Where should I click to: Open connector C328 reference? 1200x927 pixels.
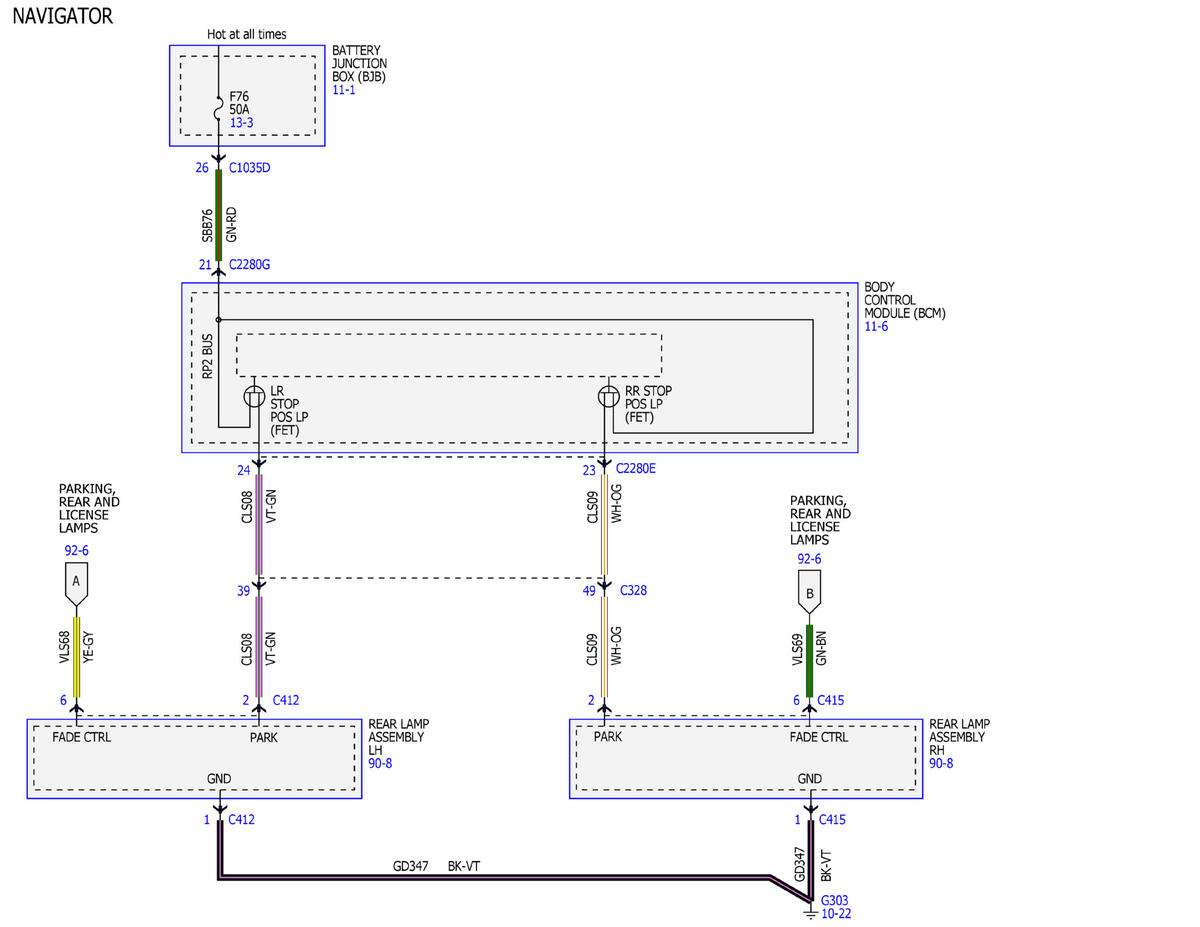tap(633, 590)
